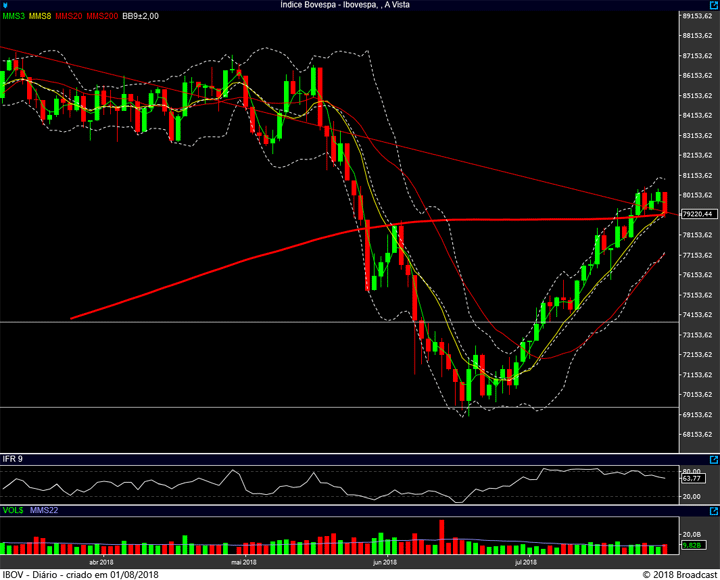The height and width of the screenshot is (580, 720).
Task: Click the mai 2018 date axis label
Action: click(x=244, y=562)
